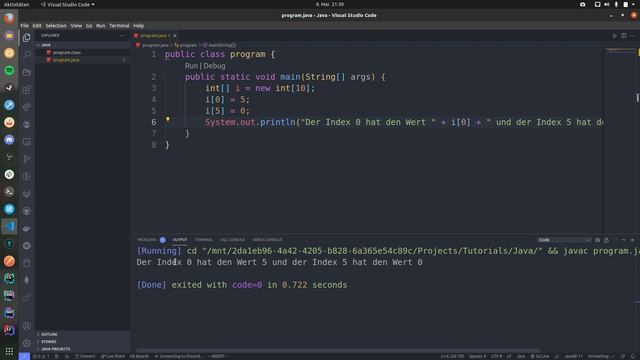Toggle output scroll lock icon
Viewport: 640px width, 360px height.
[606, 240]
